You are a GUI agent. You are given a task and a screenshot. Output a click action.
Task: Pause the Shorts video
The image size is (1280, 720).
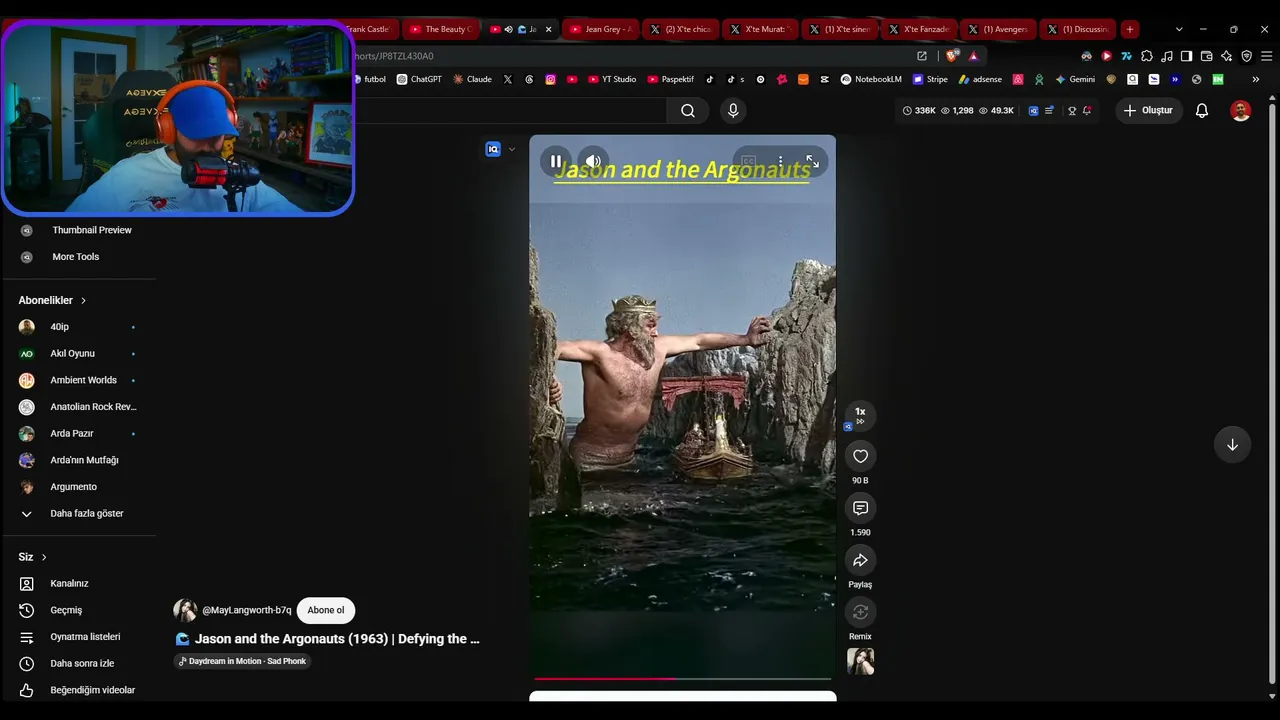pos(556,161)
